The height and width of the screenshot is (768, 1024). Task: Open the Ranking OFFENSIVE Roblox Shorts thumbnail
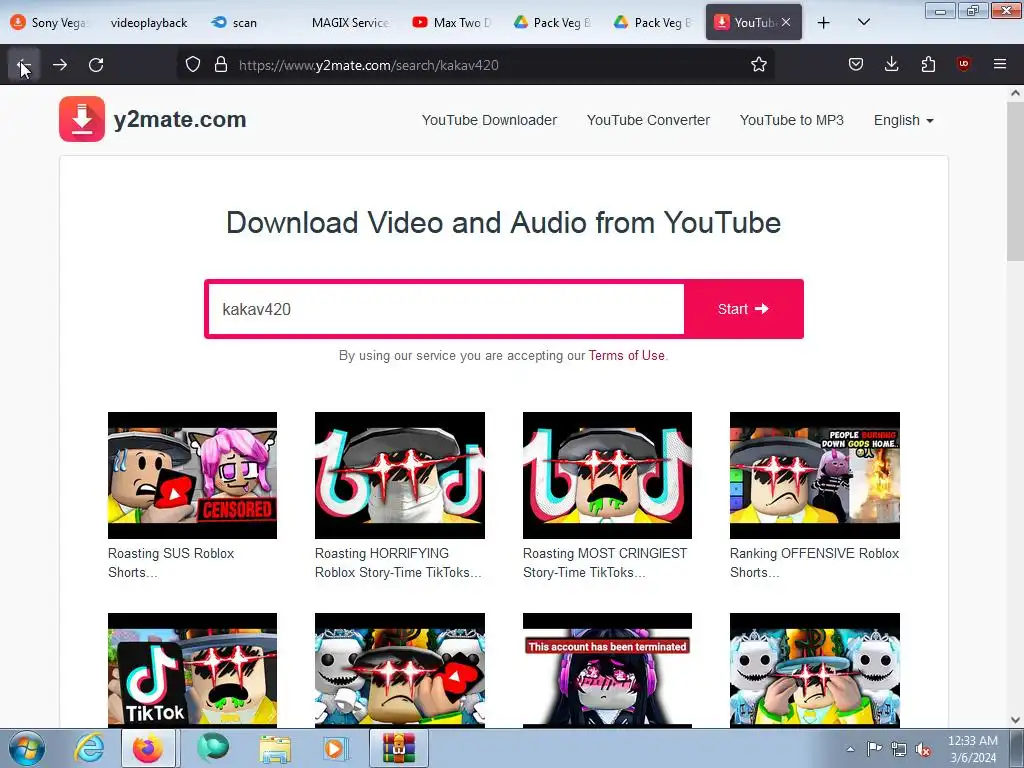814,475
